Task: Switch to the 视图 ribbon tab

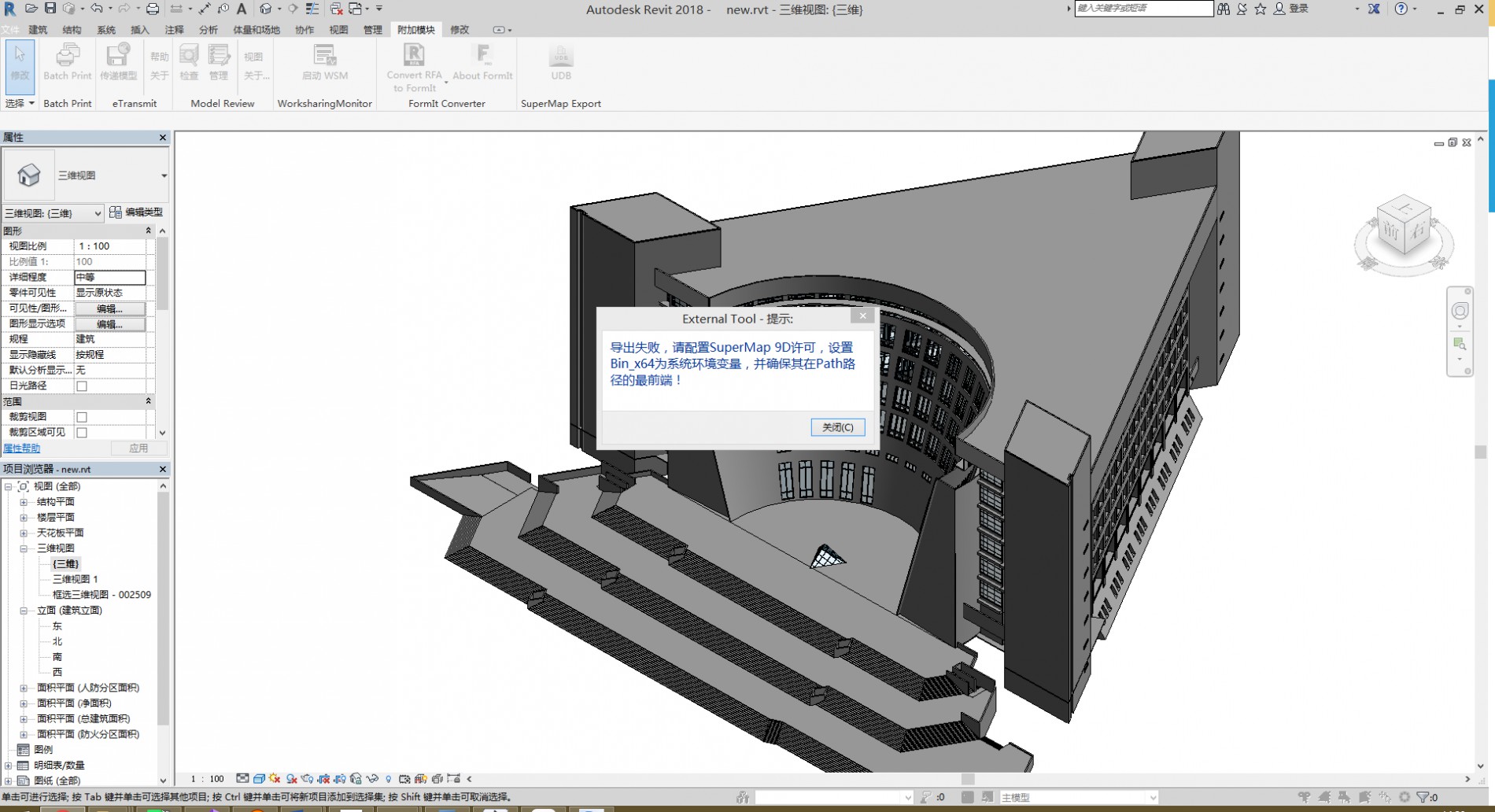Action: click(338, 30)
